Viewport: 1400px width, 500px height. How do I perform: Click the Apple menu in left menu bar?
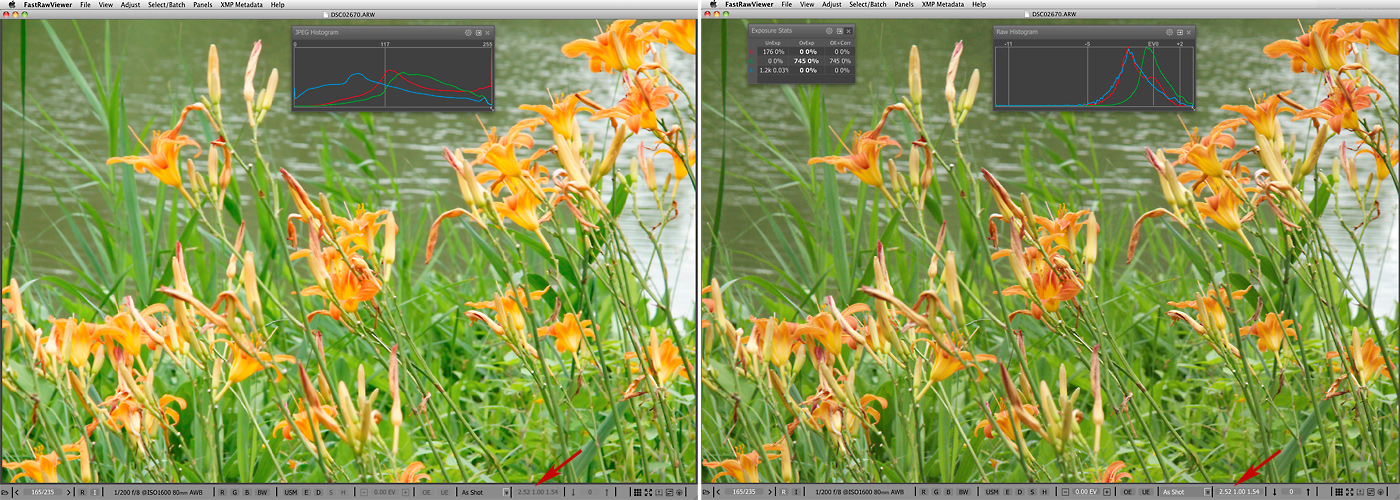click(10, 4)
